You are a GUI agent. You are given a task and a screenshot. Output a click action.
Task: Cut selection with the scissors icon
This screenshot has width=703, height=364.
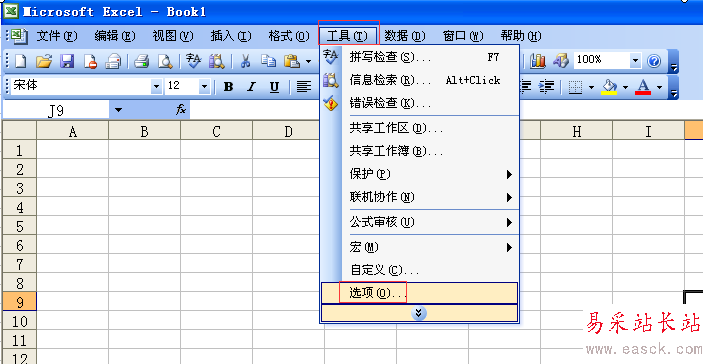[245, 61]
